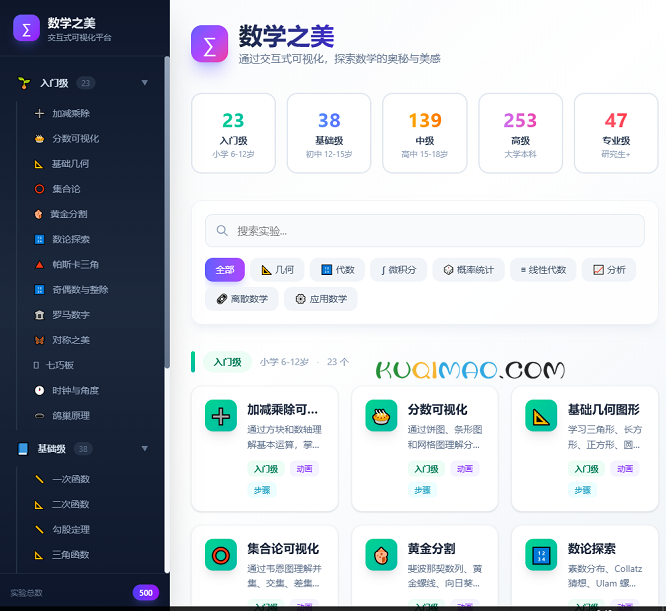Click the red ring icon on 集合论可视化 card
Viewport: 666px width, 611px height.
point(221,555)
